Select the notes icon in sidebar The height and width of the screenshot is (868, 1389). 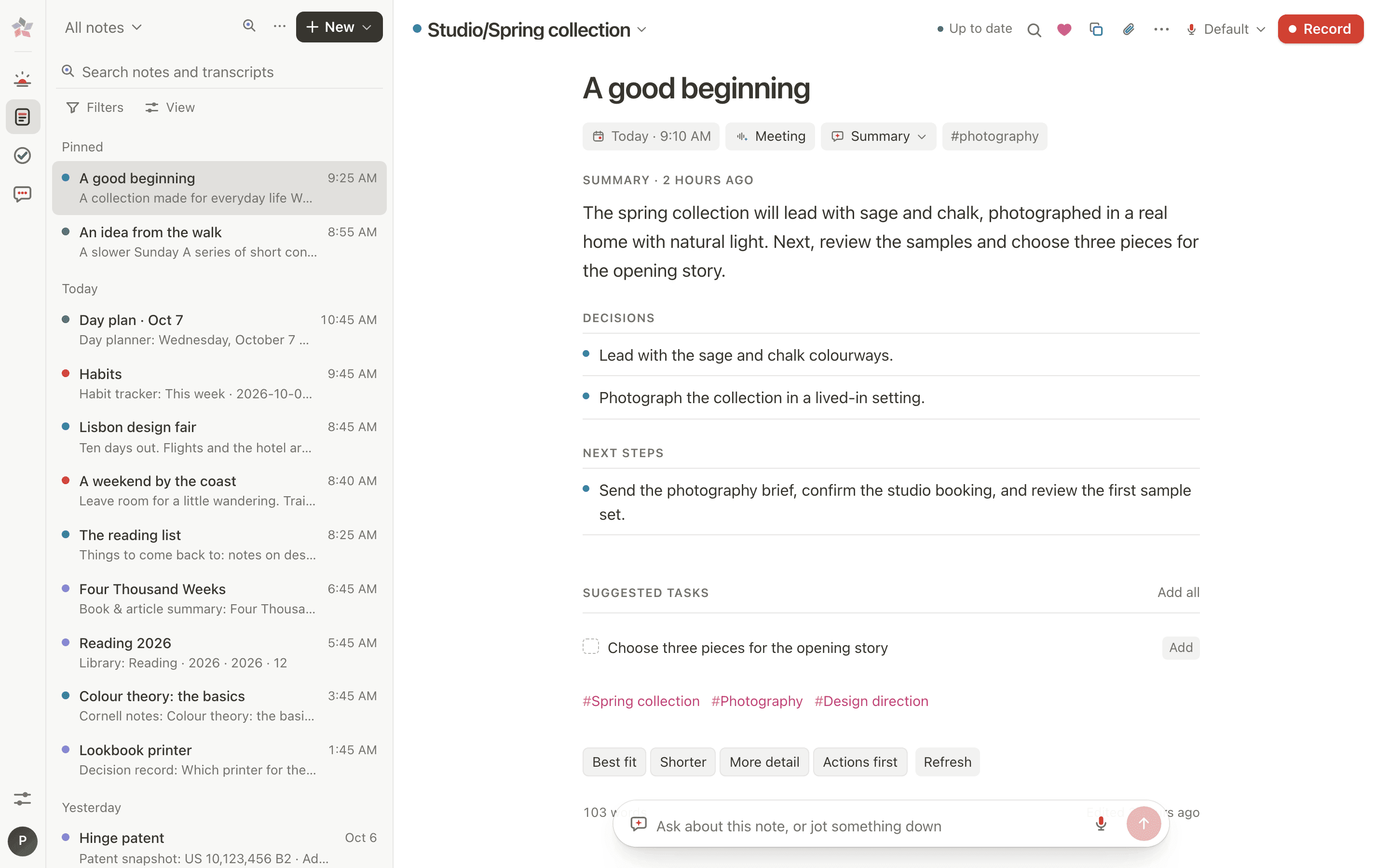pos(22,117)
